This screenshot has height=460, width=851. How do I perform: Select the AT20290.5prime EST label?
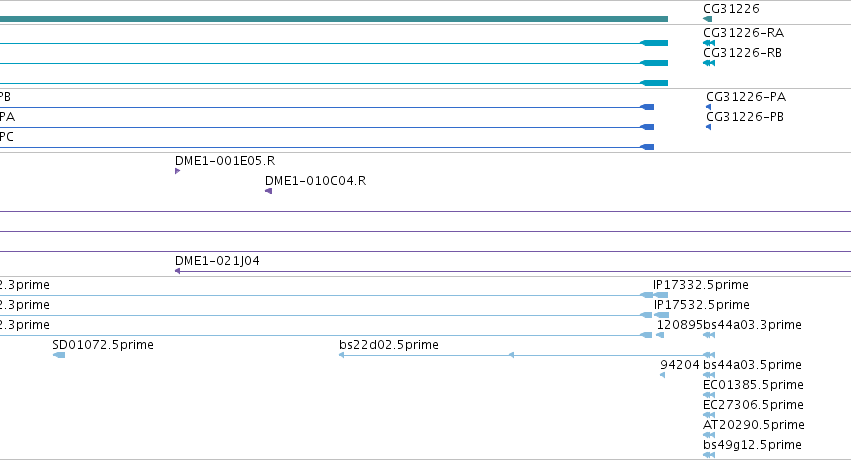(754, 425)
